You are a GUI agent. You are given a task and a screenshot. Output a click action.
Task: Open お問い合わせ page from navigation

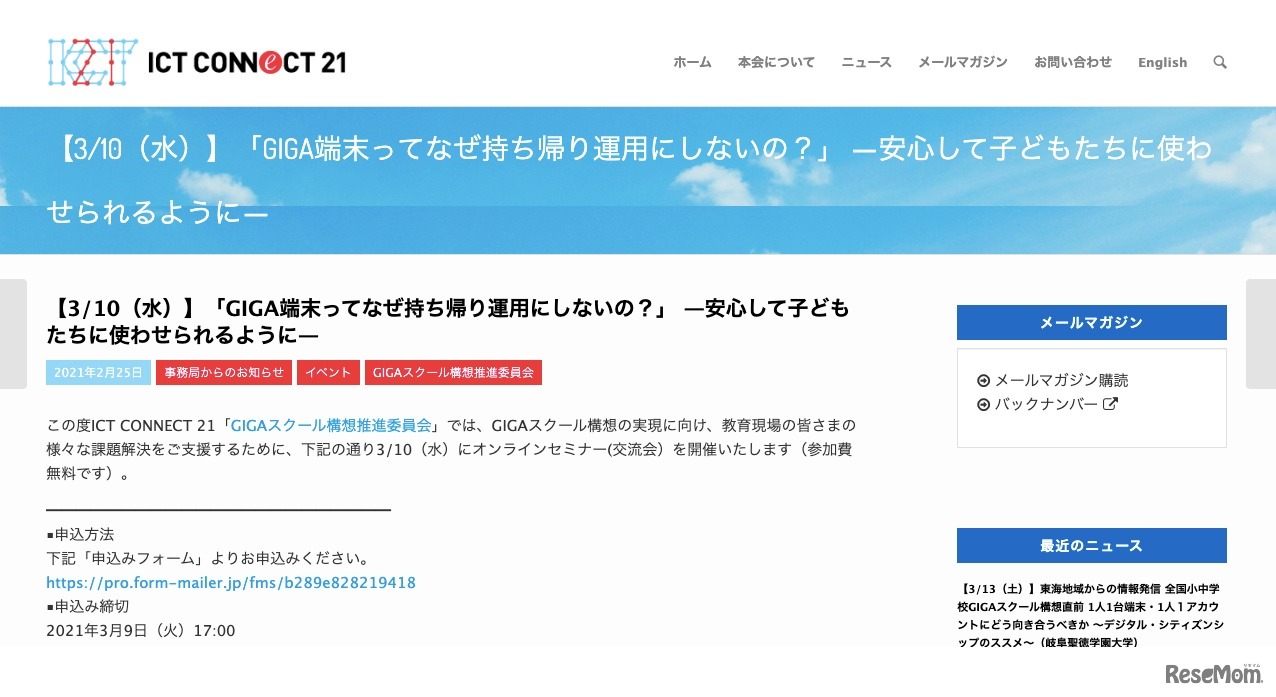point(1073,62)
